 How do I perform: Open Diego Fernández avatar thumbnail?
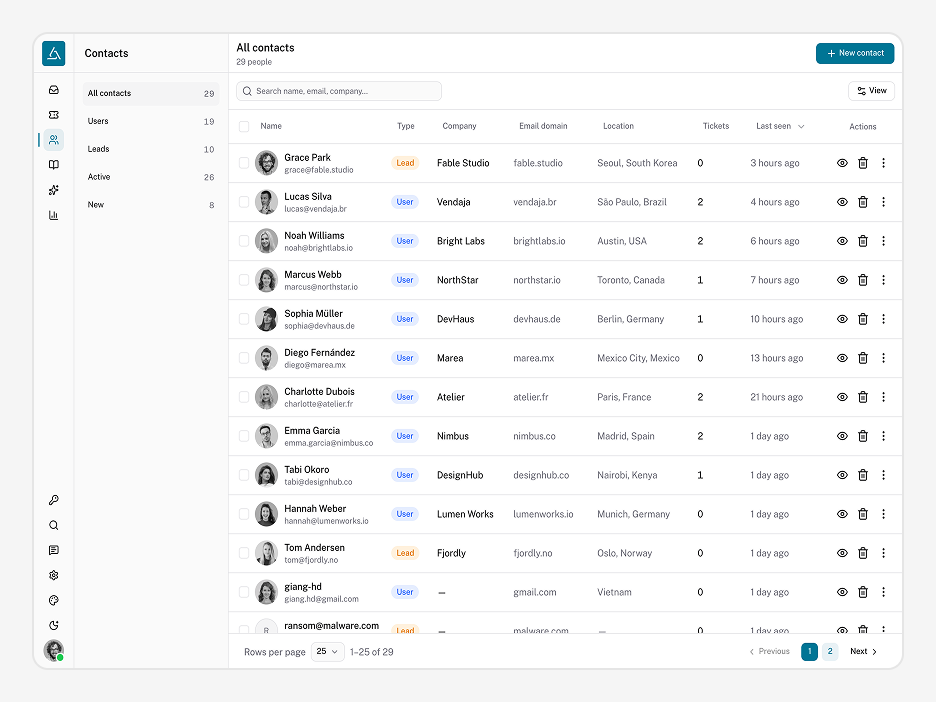266,358
